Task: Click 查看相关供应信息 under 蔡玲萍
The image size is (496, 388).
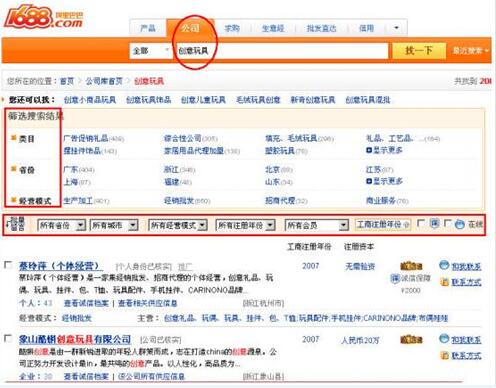Action: [x=148, y=303]
